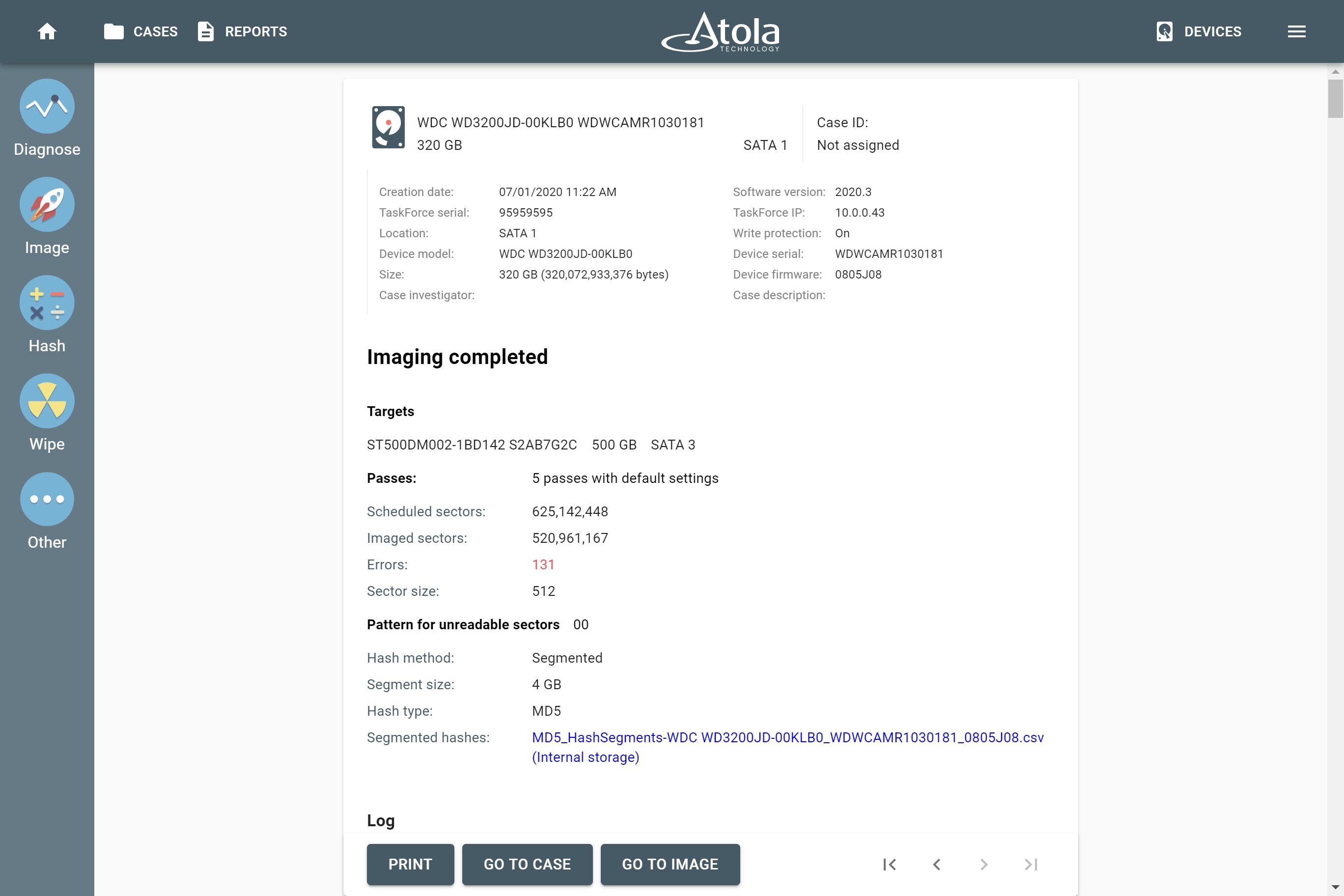This screenshot has height=896, width=1344.
Task: Click the target drive ST500DM002-1BD142 S2AB7G2C
Action: coord(472,445)
